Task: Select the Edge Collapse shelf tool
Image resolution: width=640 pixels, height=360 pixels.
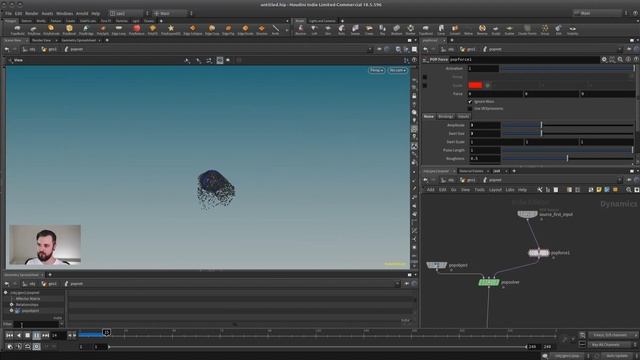Action: 193,29
